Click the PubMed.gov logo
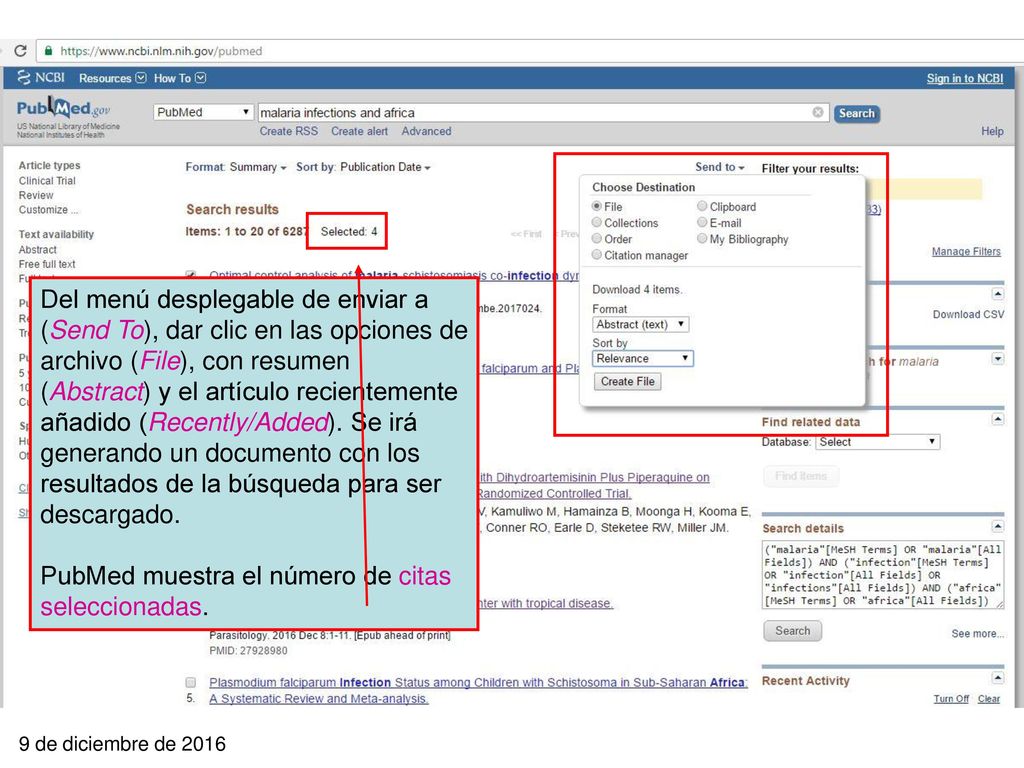The width and height of the screenshot is (1024, 768). 63,109
